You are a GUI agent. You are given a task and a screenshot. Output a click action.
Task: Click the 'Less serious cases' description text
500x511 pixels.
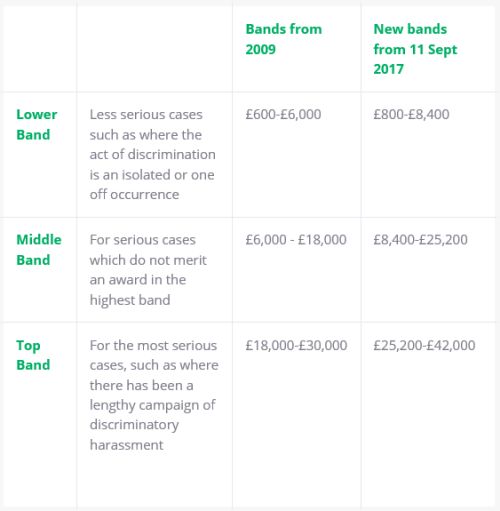coord(146,114)
